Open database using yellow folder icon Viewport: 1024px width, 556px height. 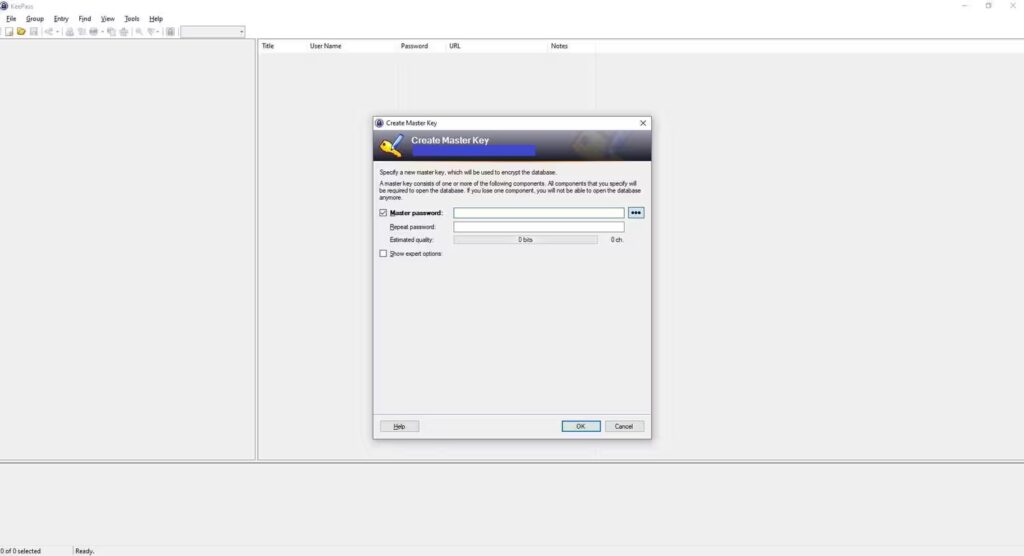[x=21, y=31]
